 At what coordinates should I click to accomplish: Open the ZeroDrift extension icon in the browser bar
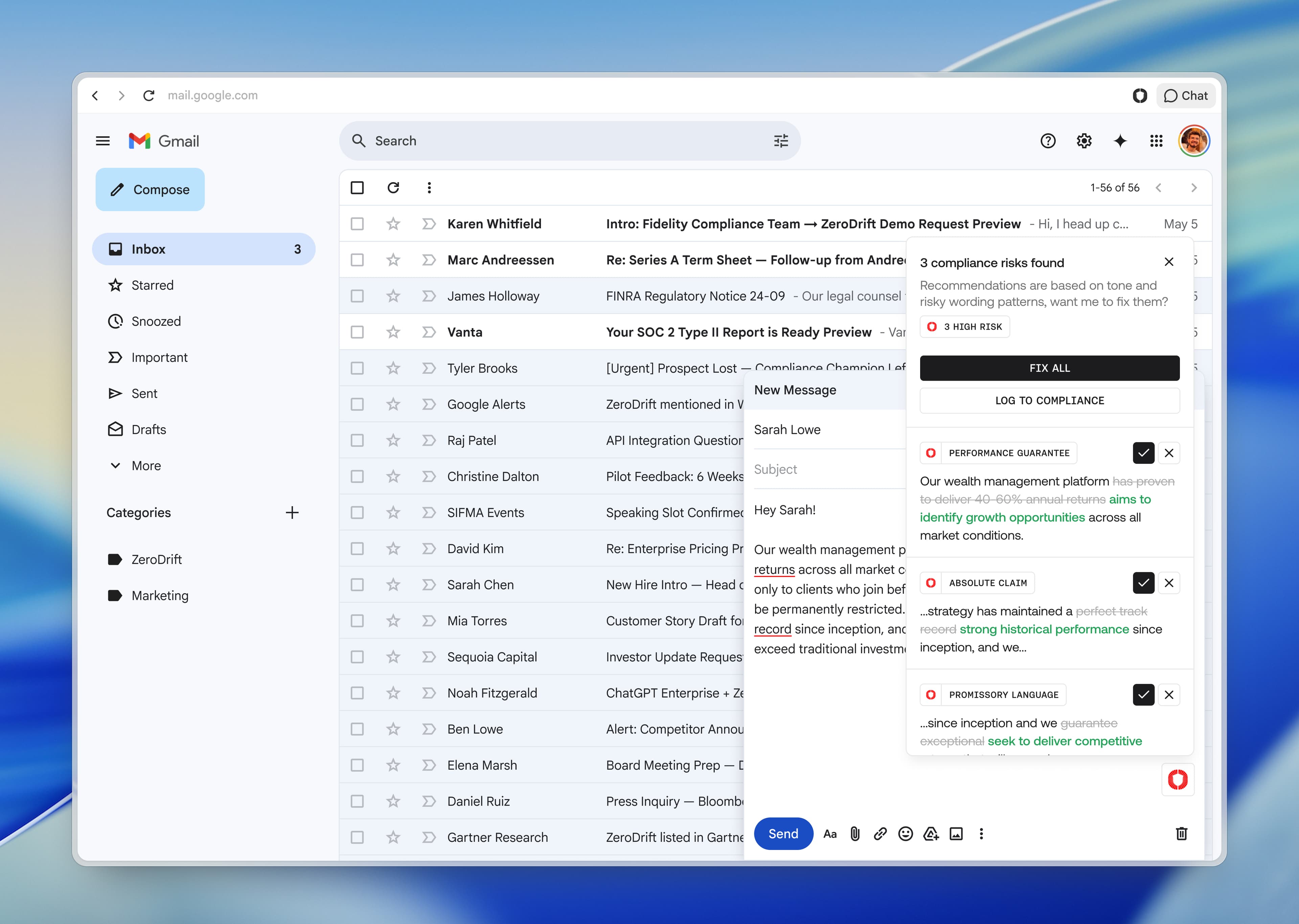pos(1140,96)
